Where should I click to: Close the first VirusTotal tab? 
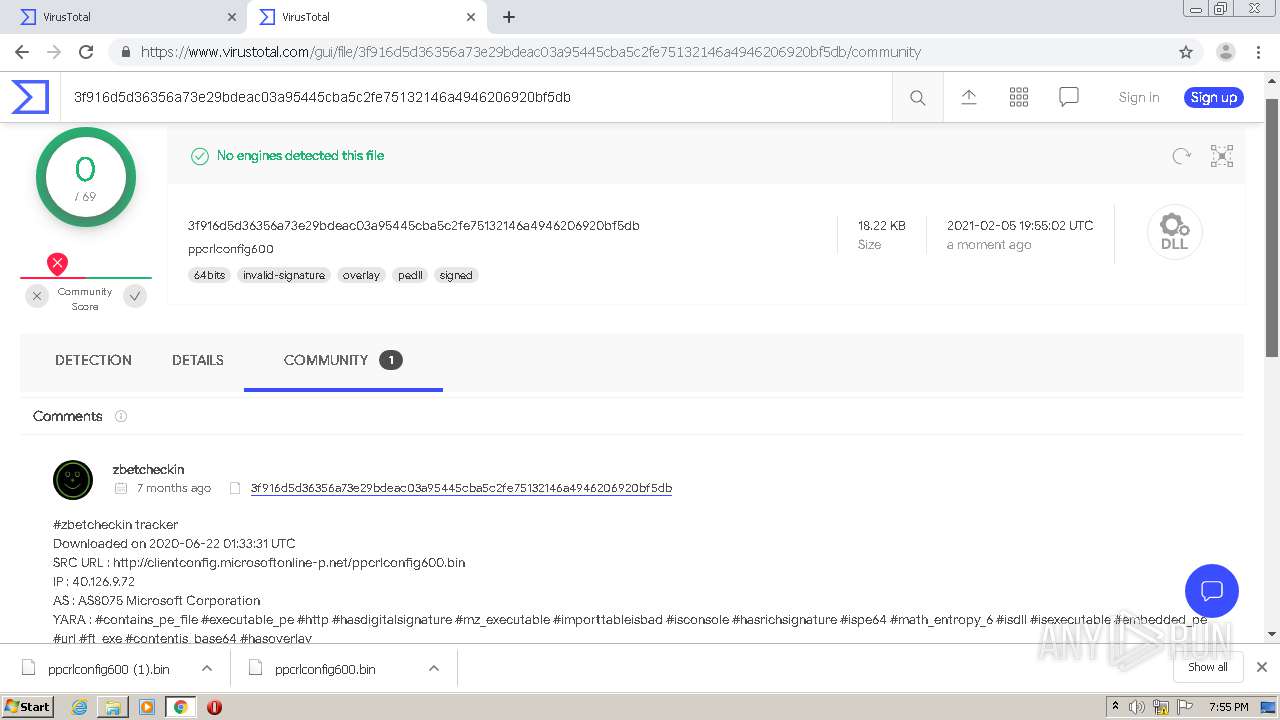(231, 17)
